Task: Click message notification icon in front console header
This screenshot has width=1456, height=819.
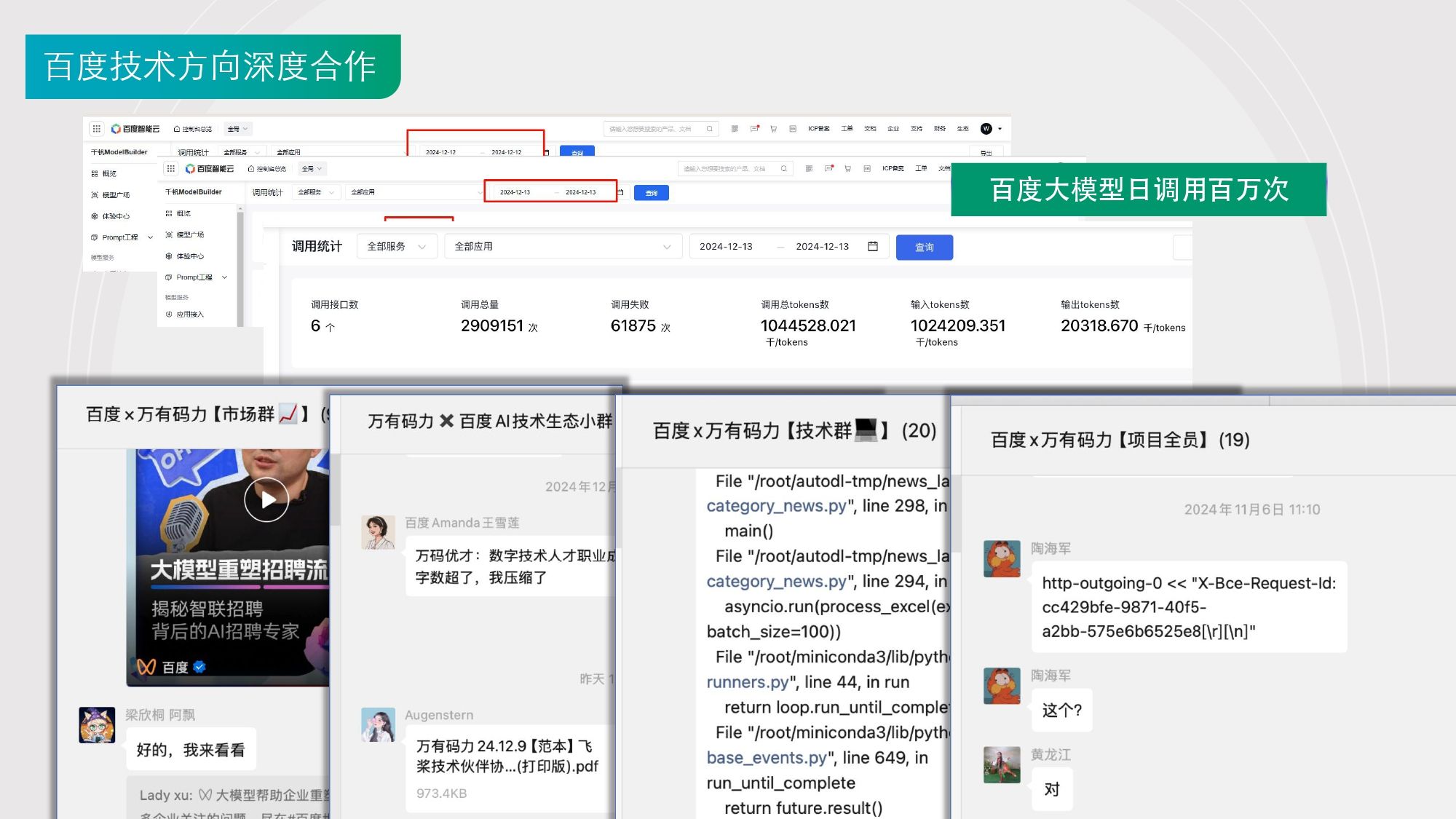Action: [828, 169]
